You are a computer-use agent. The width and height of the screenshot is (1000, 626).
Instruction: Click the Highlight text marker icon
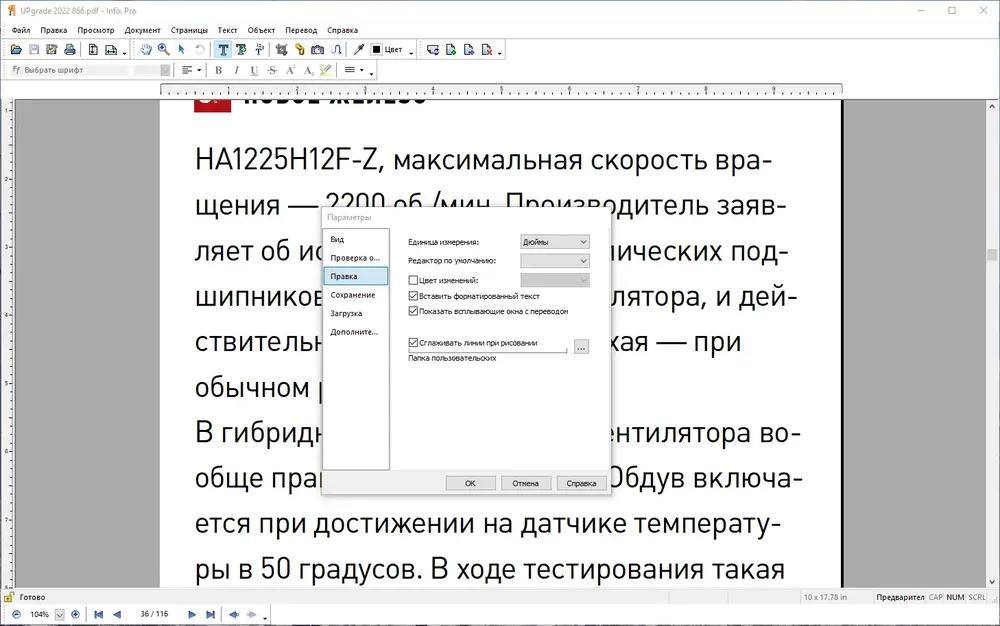click(325, 70)
